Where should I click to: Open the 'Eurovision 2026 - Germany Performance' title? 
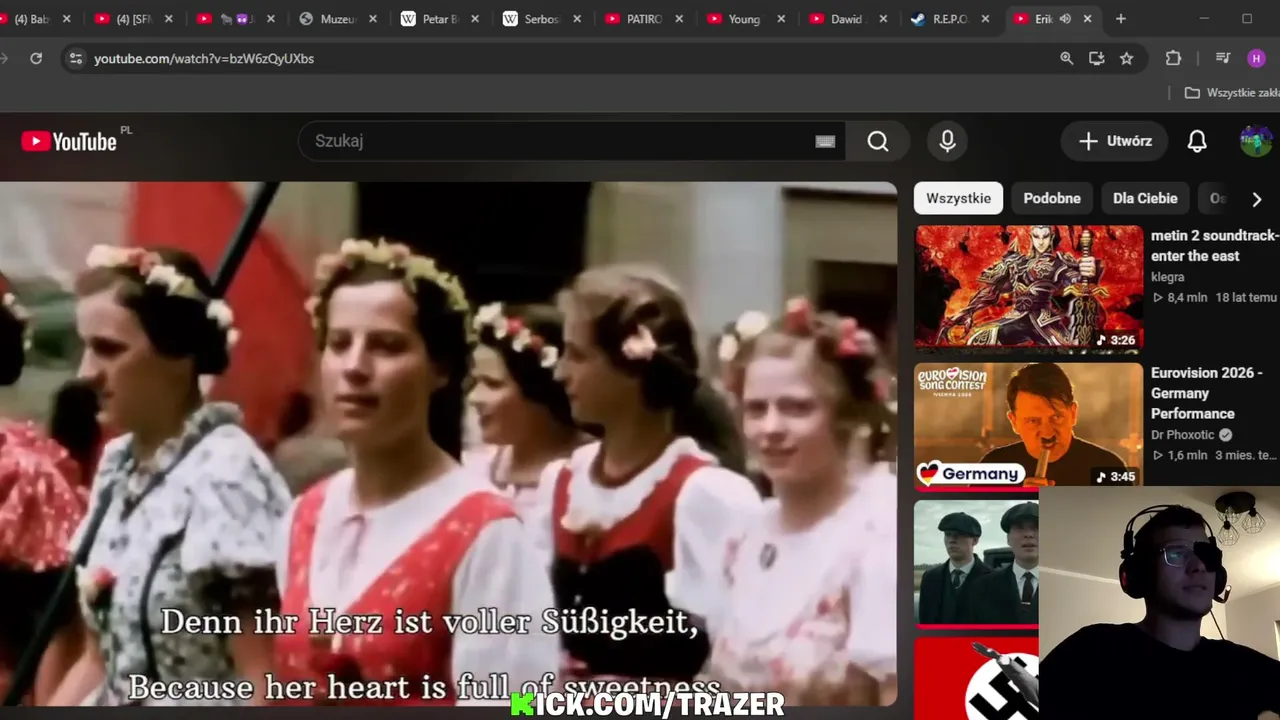point(1207,393)
